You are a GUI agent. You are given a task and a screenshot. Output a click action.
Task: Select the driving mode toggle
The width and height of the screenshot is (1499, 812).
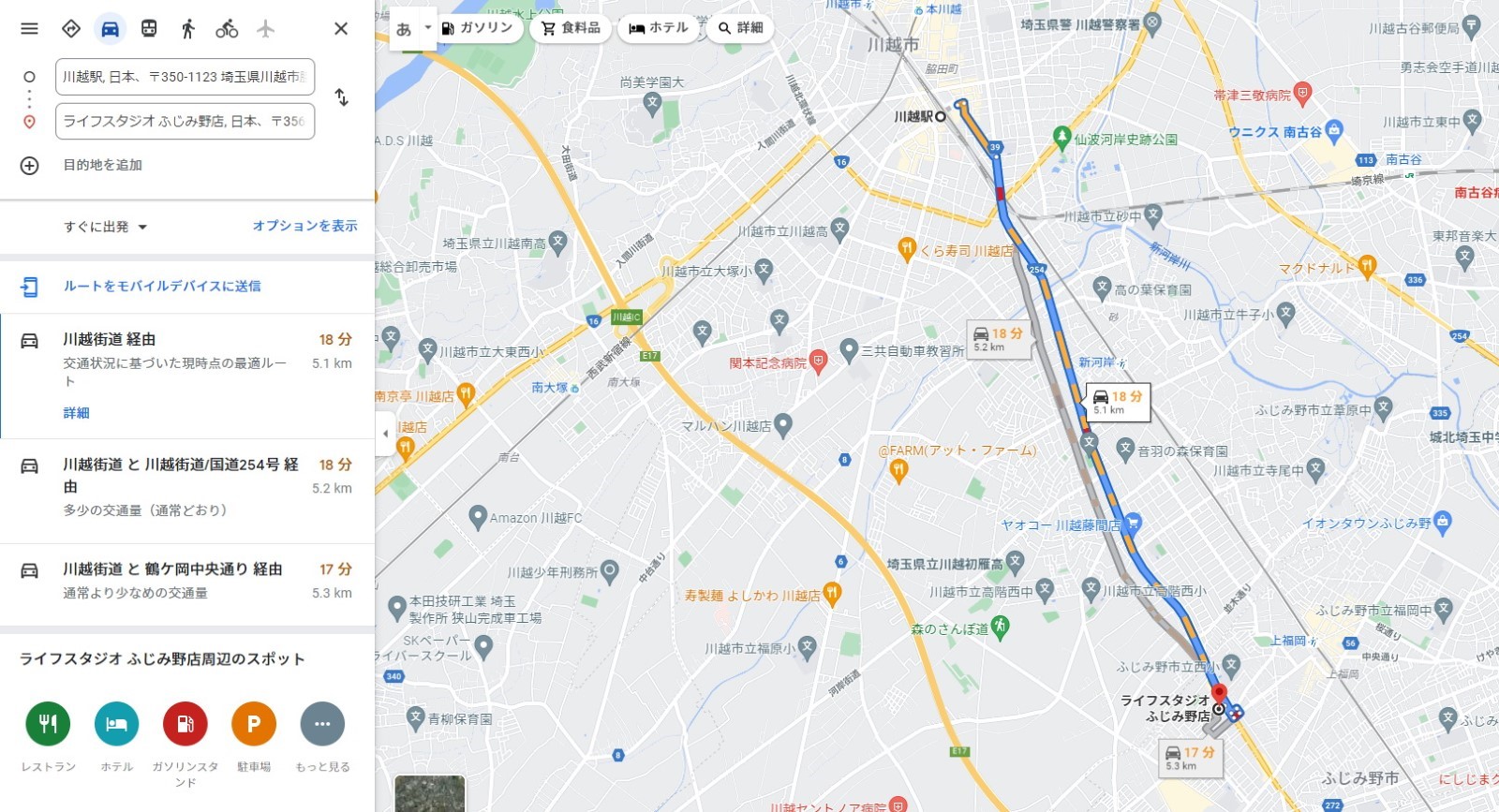click(110, 28)
